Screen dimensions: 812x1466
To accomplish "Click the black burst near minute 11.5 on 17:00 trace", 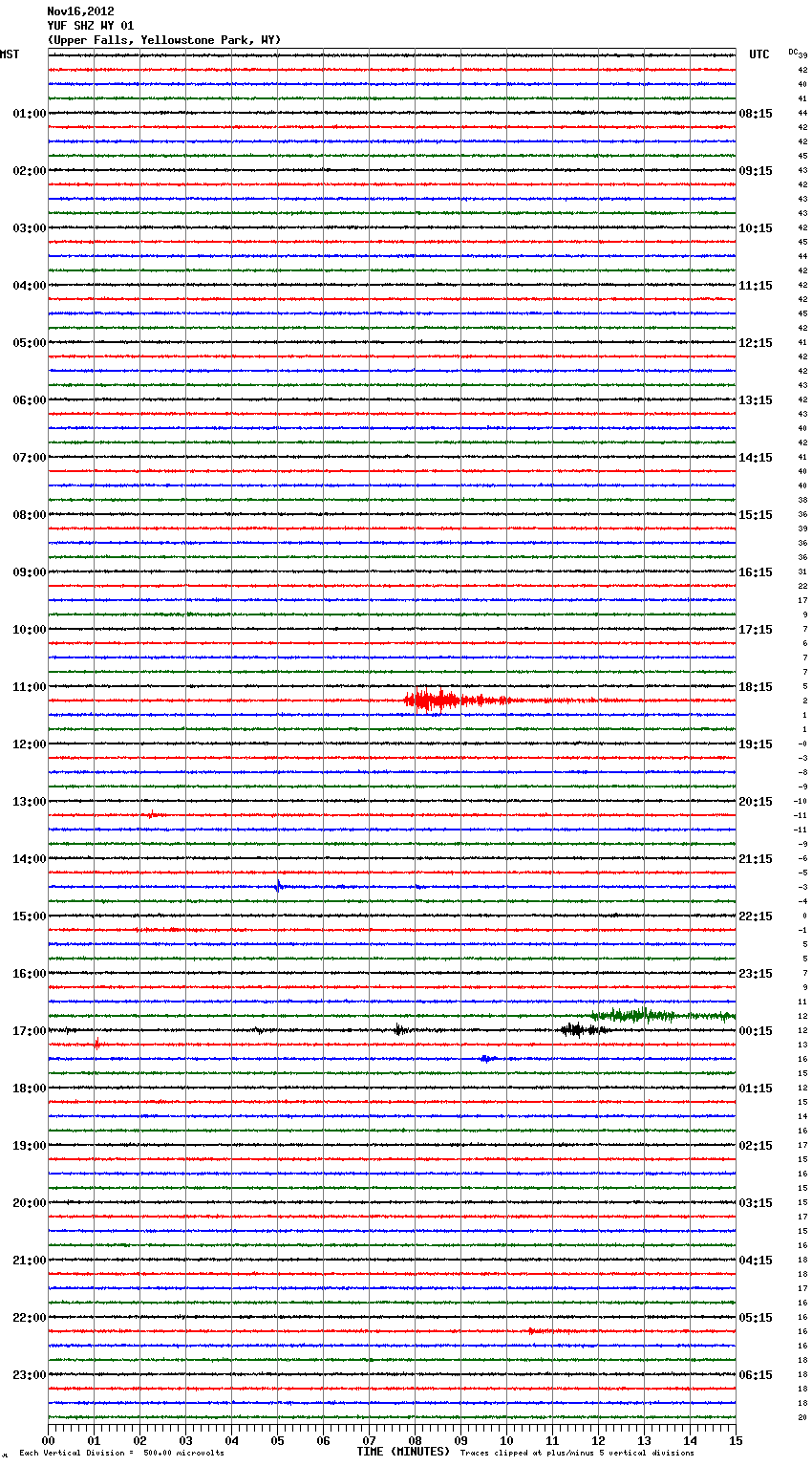I will pyautogui.click(x=583, y=1029).
